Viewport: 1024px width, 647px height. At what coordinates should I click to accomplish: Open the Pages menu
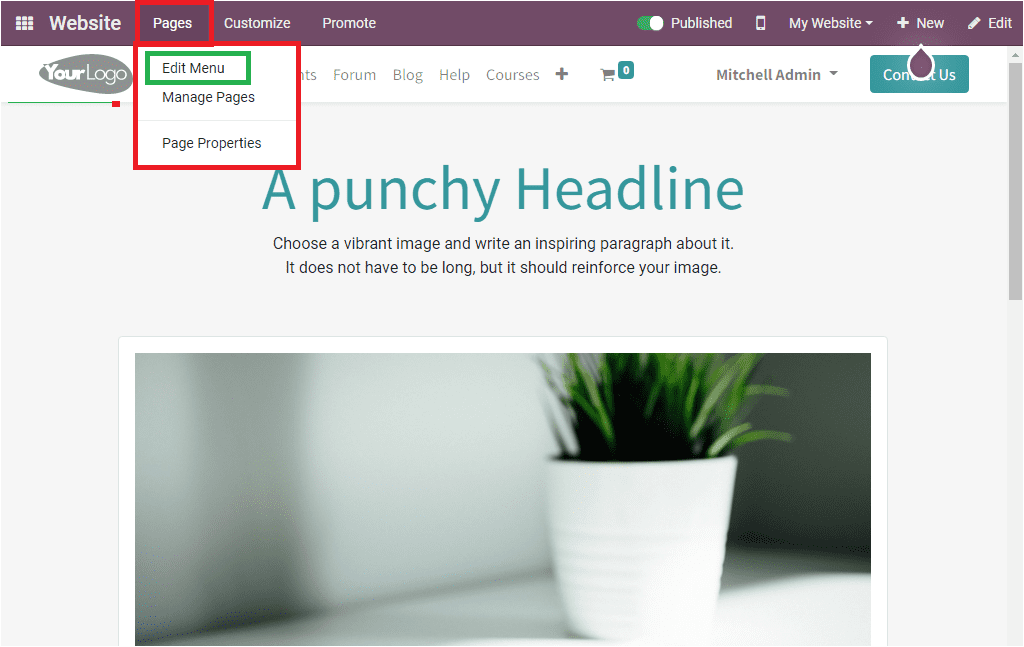[172, 22]
